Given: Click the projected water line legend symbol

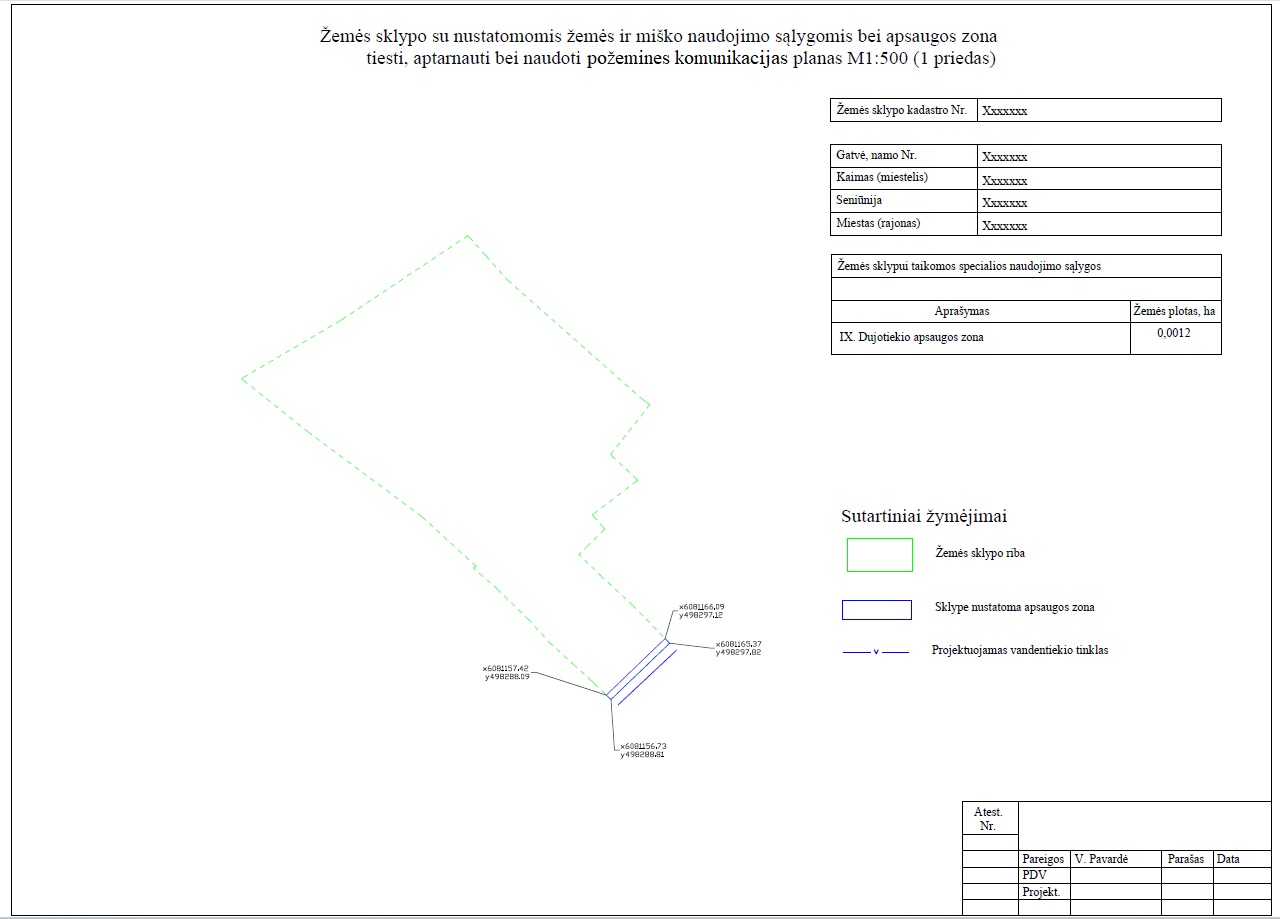Looking at the screenshot, I should [x=876, y=652].
